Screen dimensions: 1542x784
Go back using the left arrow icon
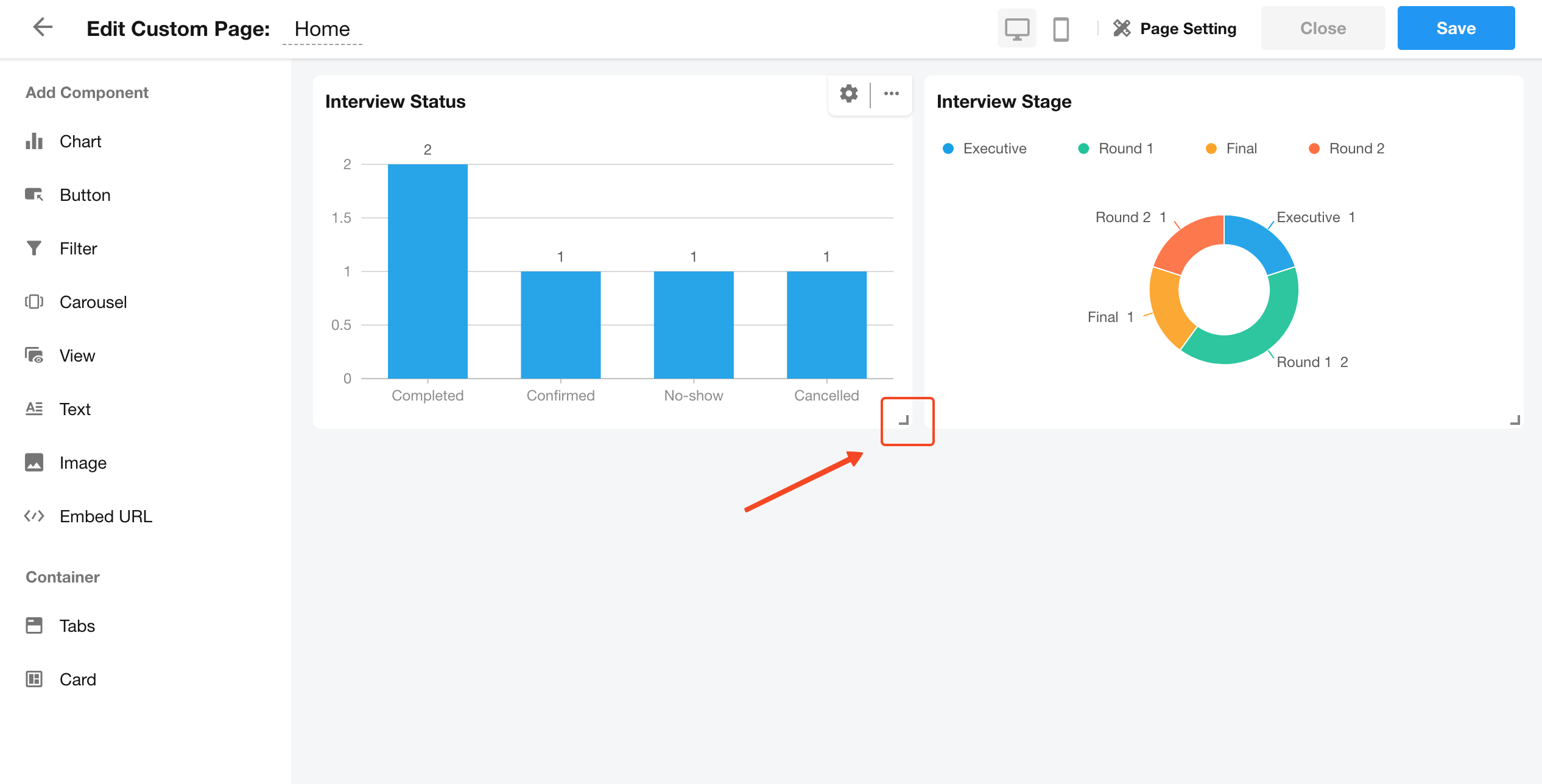(x=43, y=27)
